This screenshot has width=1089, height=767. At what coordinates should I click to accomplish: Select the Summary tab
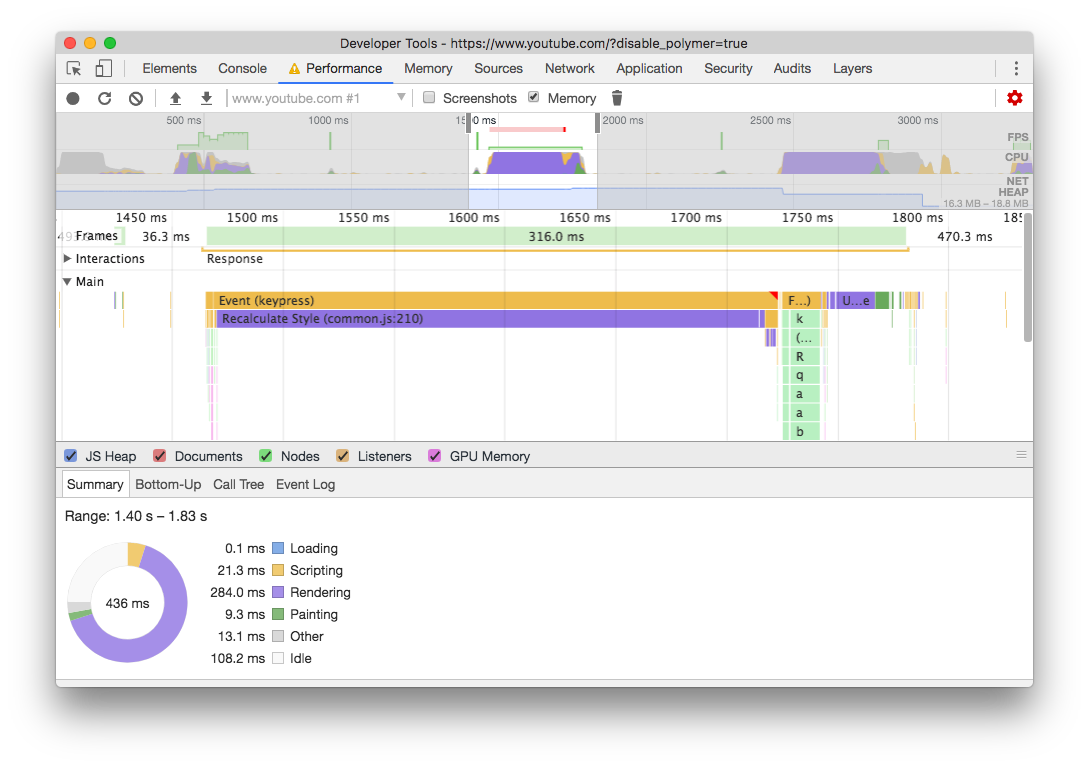point(95,484)
